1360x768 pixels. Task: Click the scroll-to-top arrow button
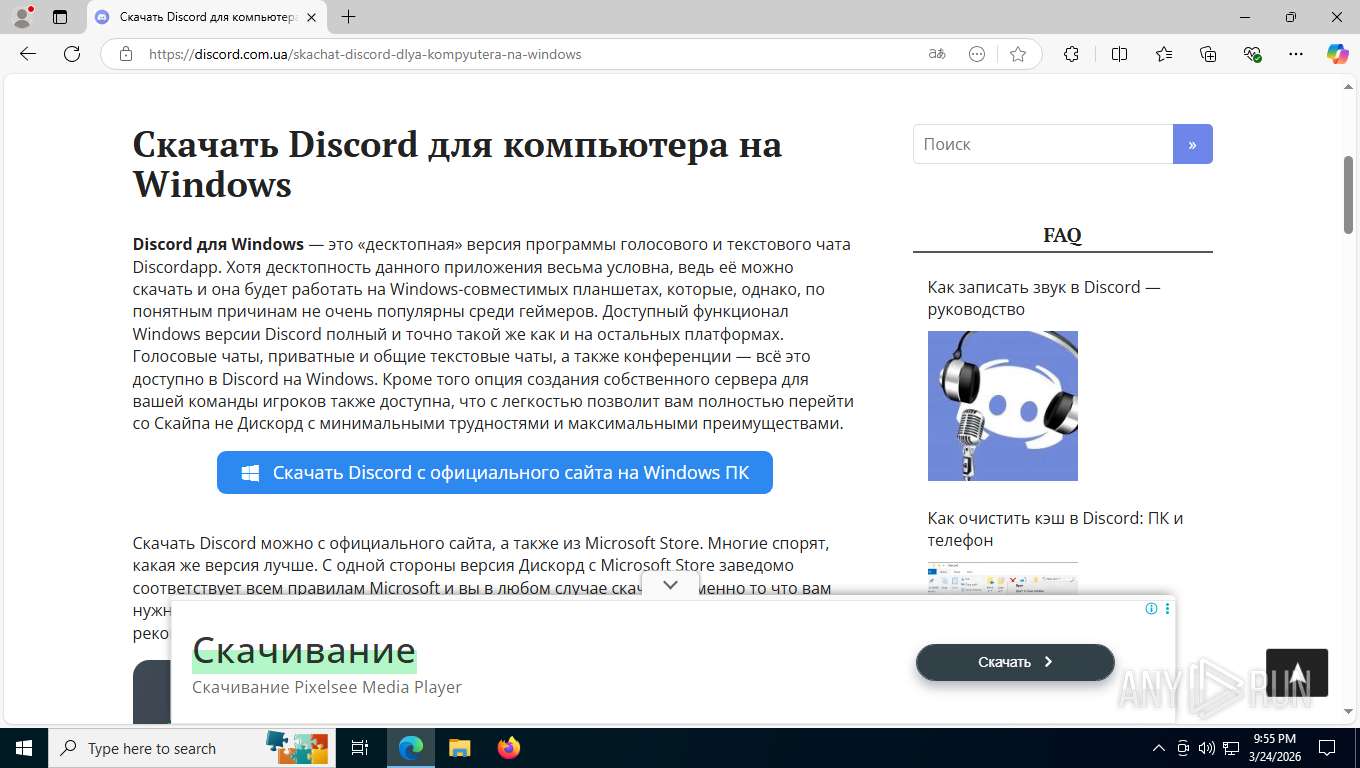[1297, 673]
